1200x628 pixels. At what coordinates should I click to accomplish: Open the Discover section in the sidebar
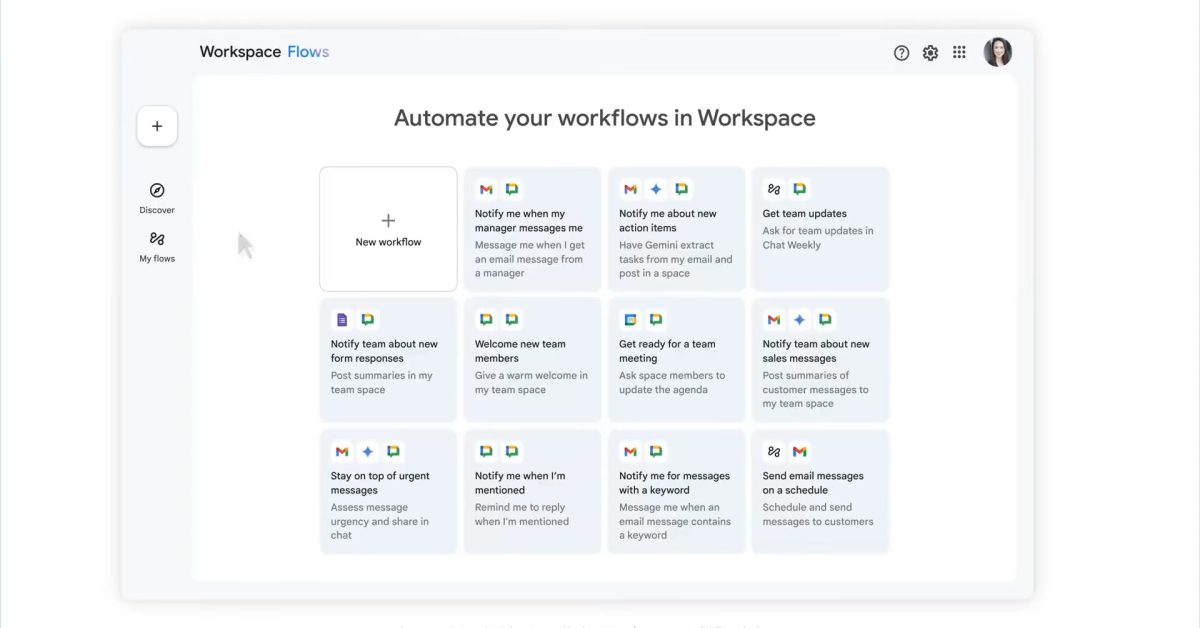coord(156,196)
